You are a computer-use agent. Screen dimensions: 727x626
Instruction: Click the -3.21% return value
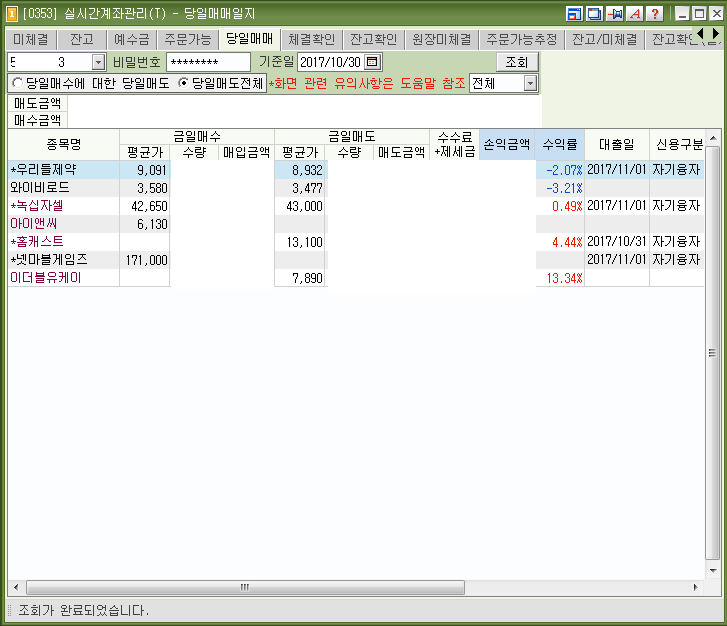tap(564, 188)
